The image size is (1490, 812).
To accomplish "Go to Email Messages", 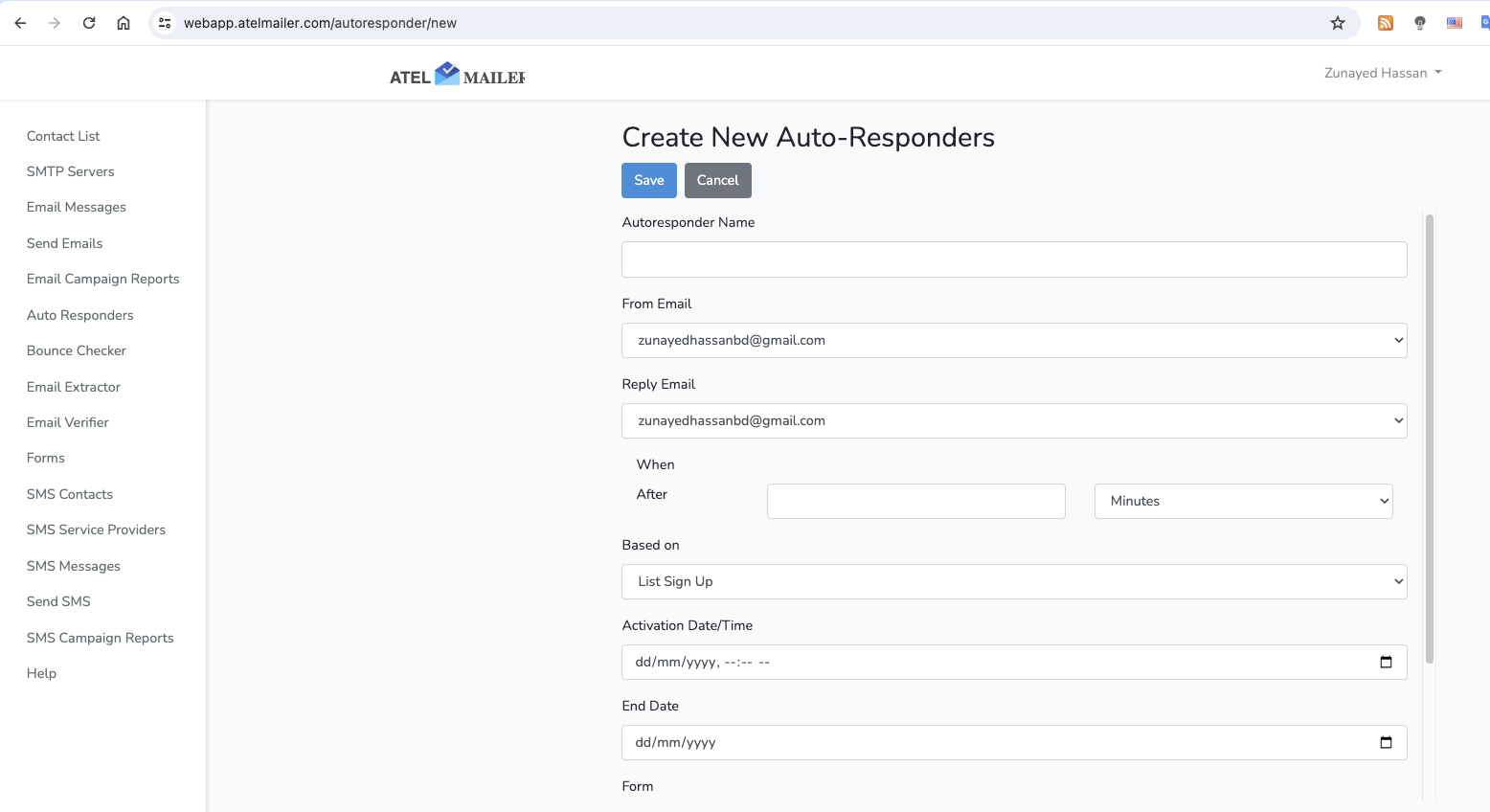I will pyautogui.click(x=77, y=207).
